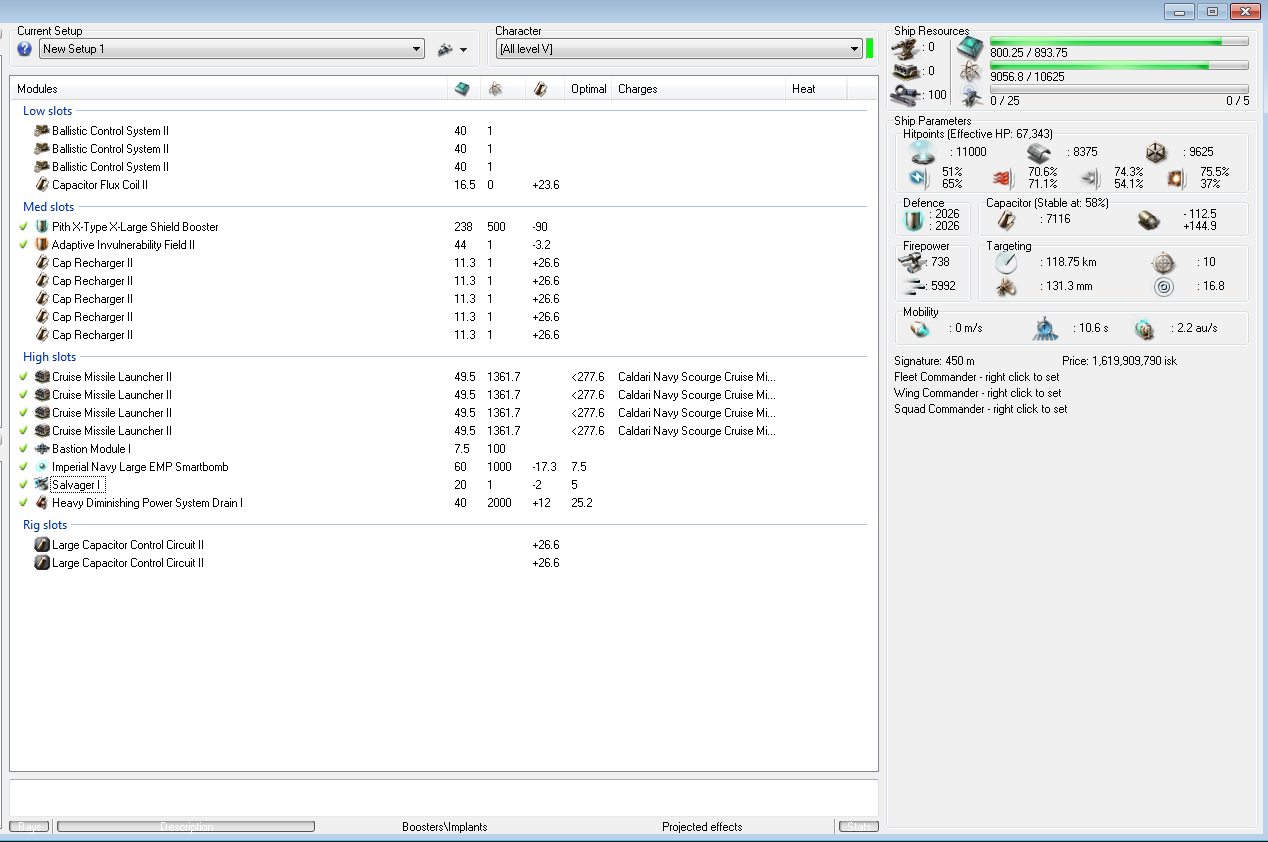Click the Description button
The image size is (1268, 842).
click(x=186, y=827)
